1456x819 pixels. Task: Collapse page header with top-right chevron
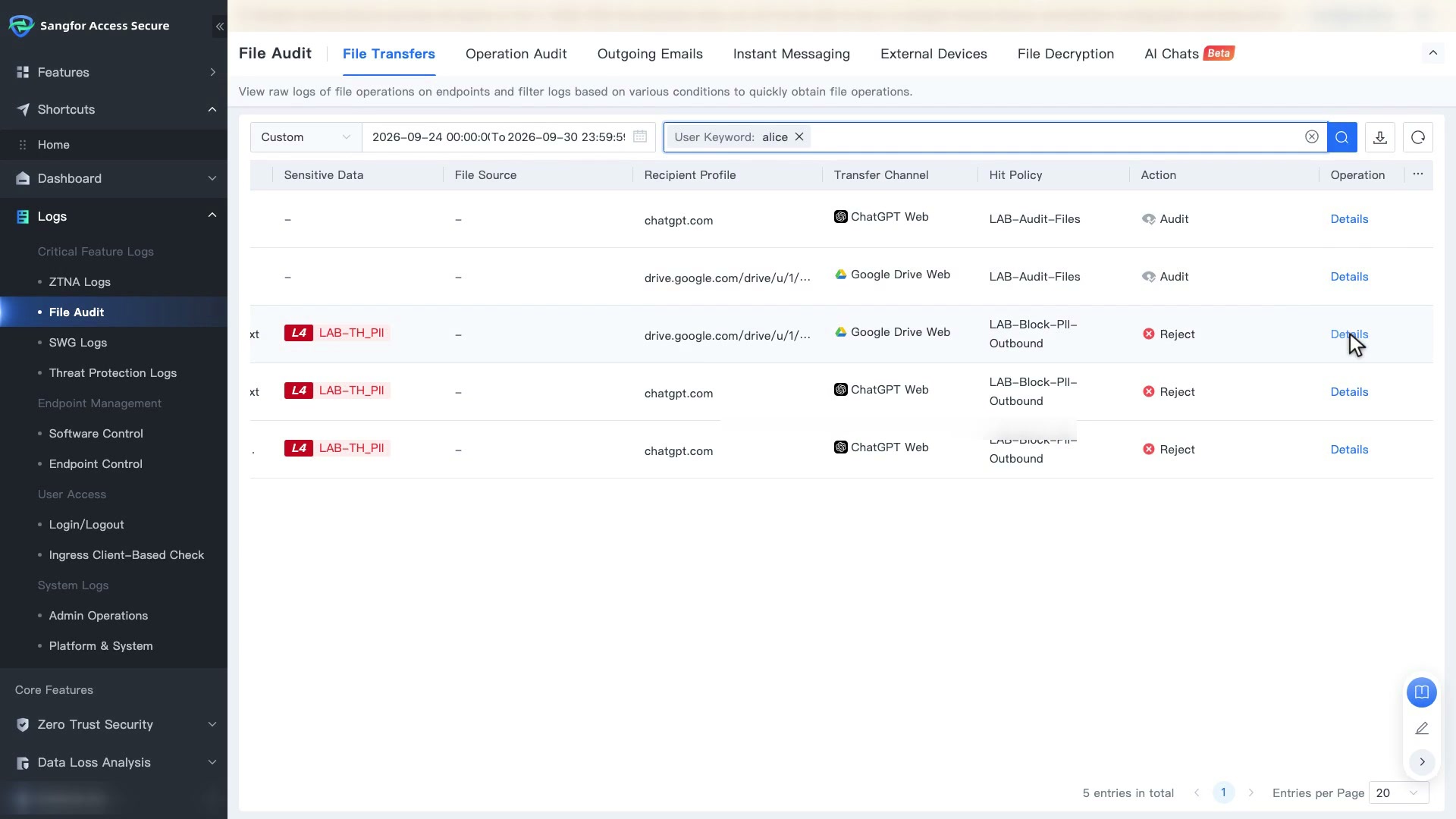(1433, 53)
